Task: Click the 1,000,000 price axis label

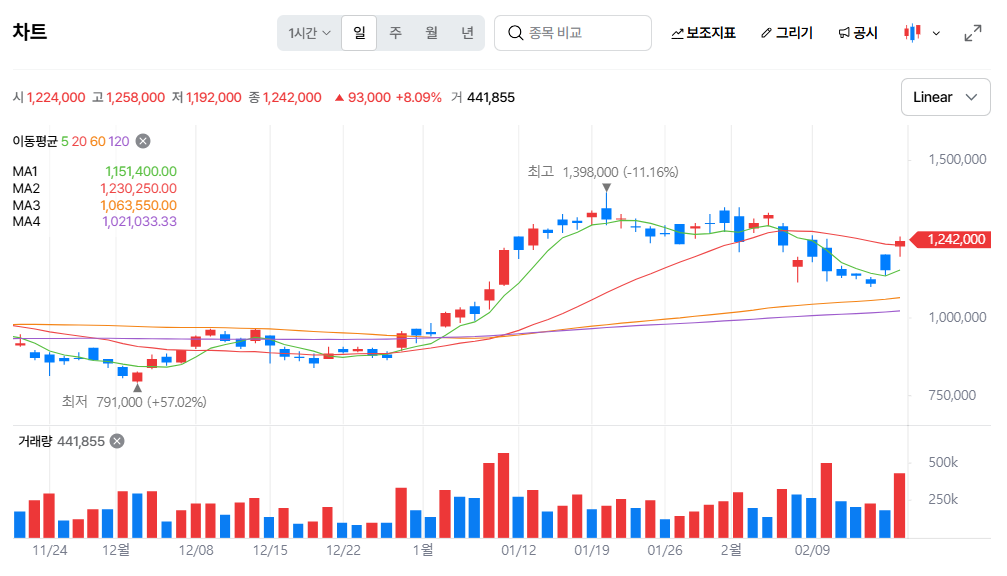Action: pyautogui.click(x=957, y=317)
